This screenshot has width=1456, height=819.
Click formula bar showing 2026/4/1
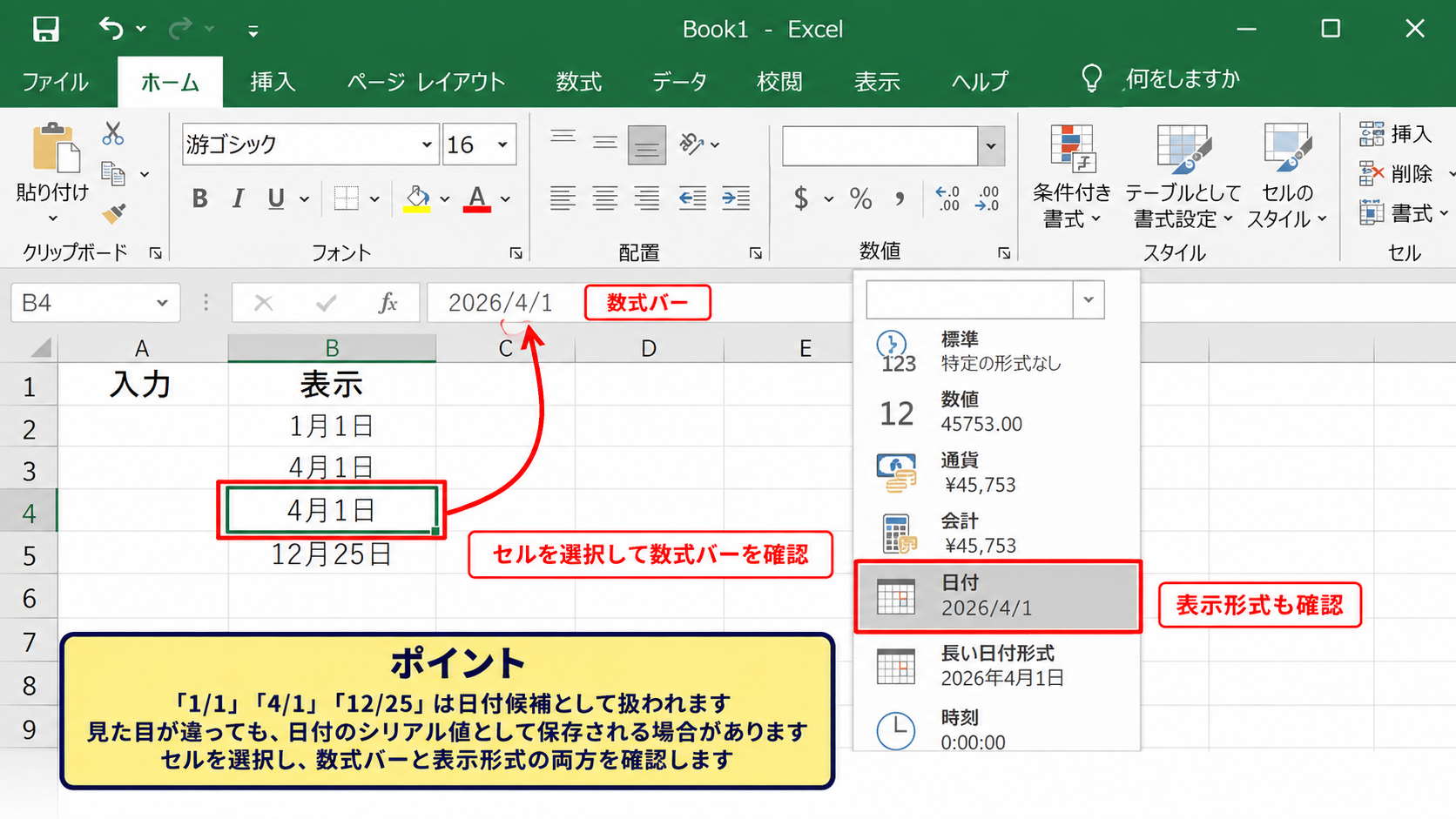coord(501,303)
